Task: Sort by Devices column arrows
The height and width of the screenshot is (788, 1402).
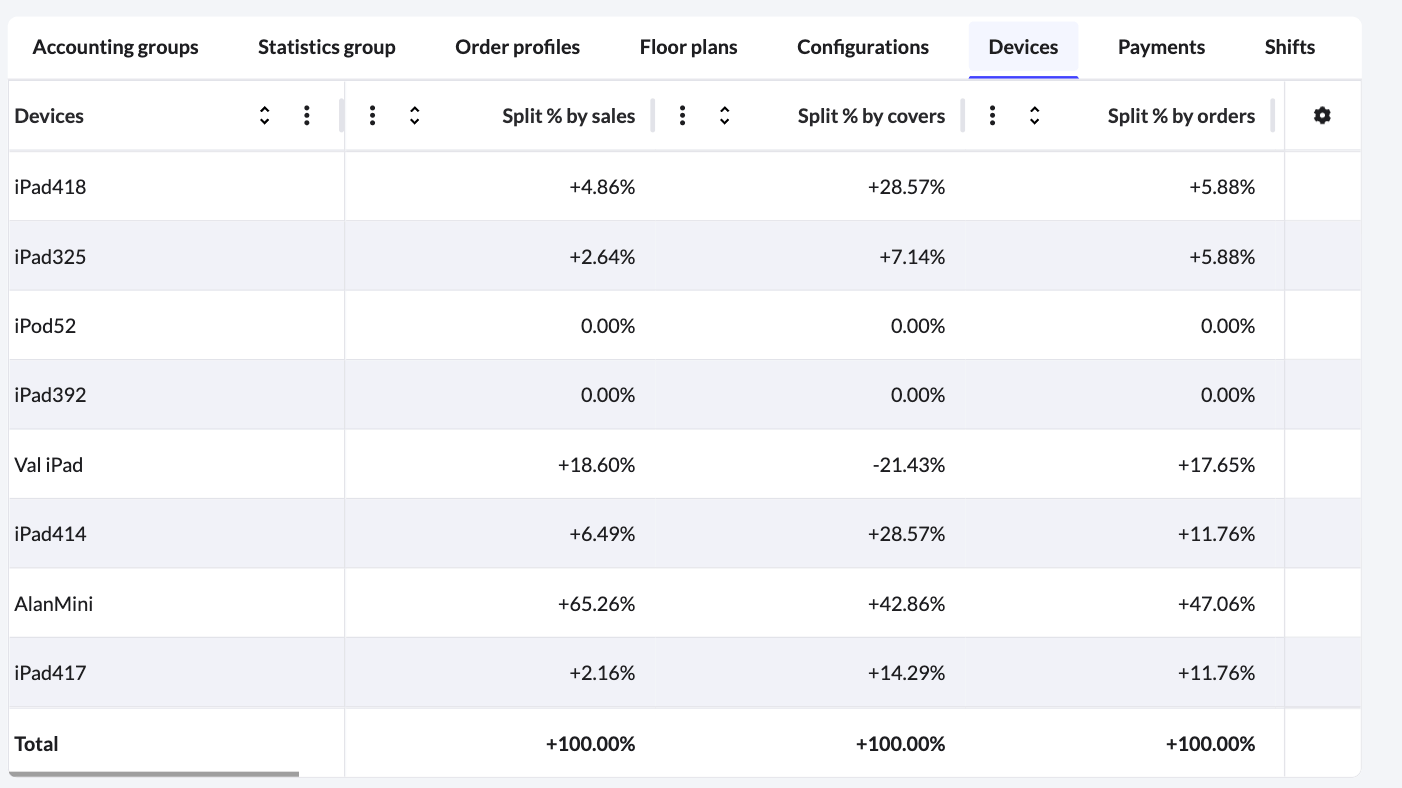Action: coord(264,116)
